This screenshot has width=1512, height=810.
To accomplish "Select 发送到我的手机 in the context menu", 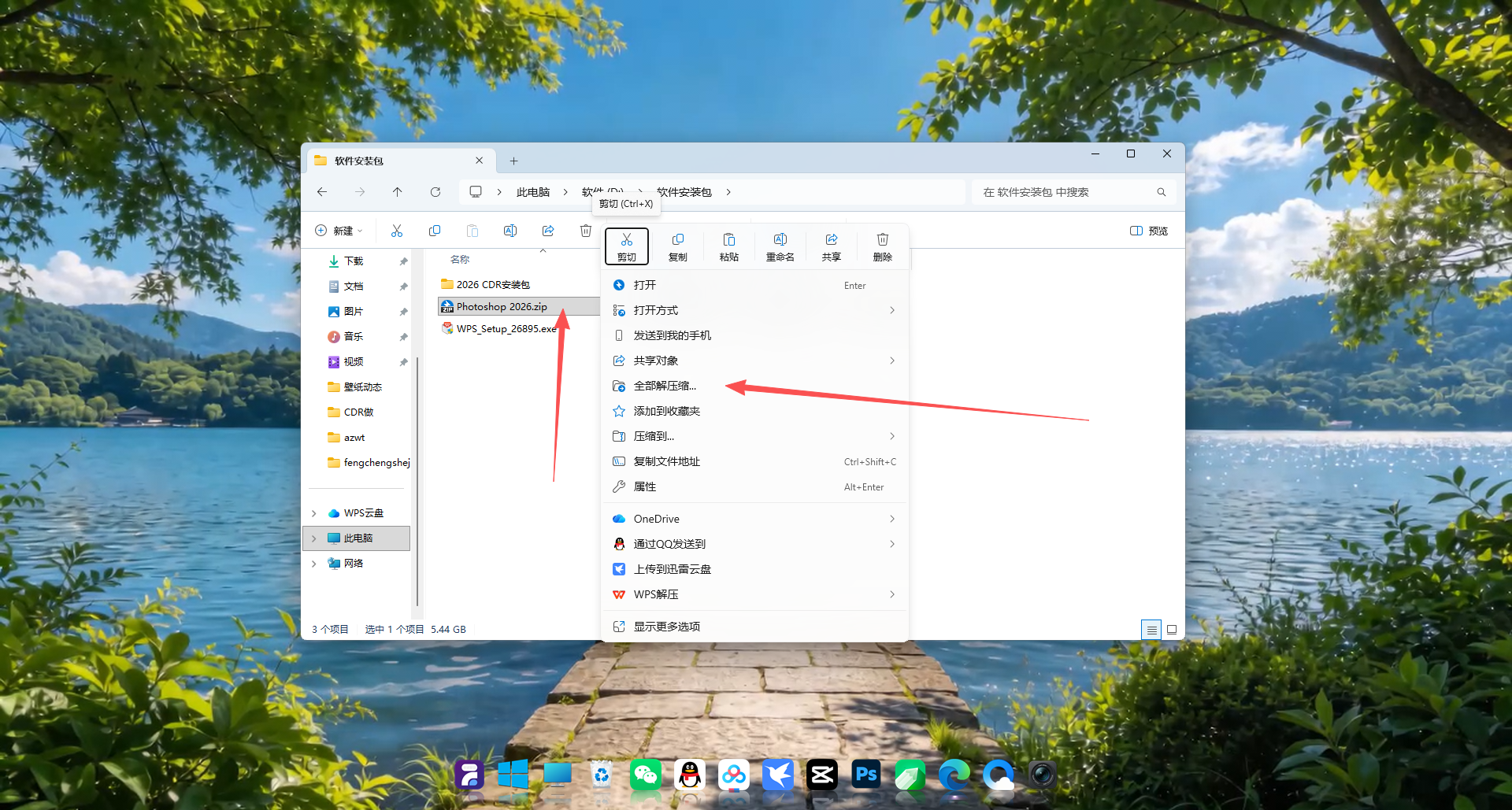I will [755, 335].
